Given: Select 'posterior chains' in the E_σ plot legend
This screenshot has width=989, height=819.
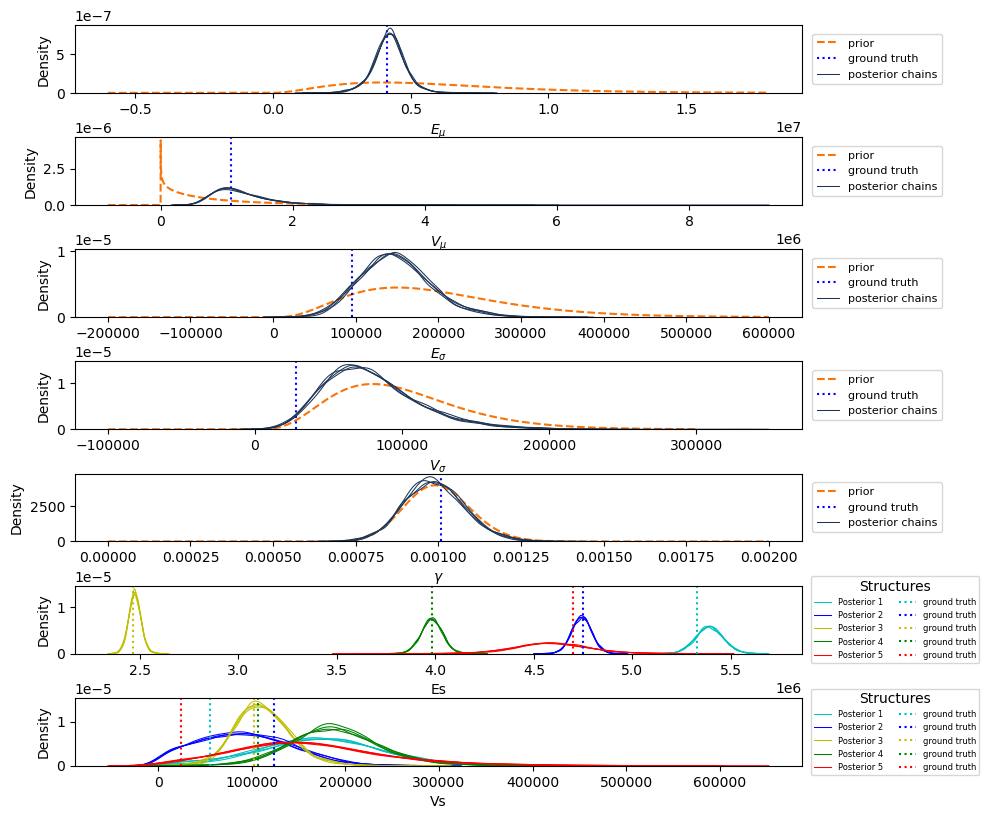Looking at the screenshot, I should (892, 298).
